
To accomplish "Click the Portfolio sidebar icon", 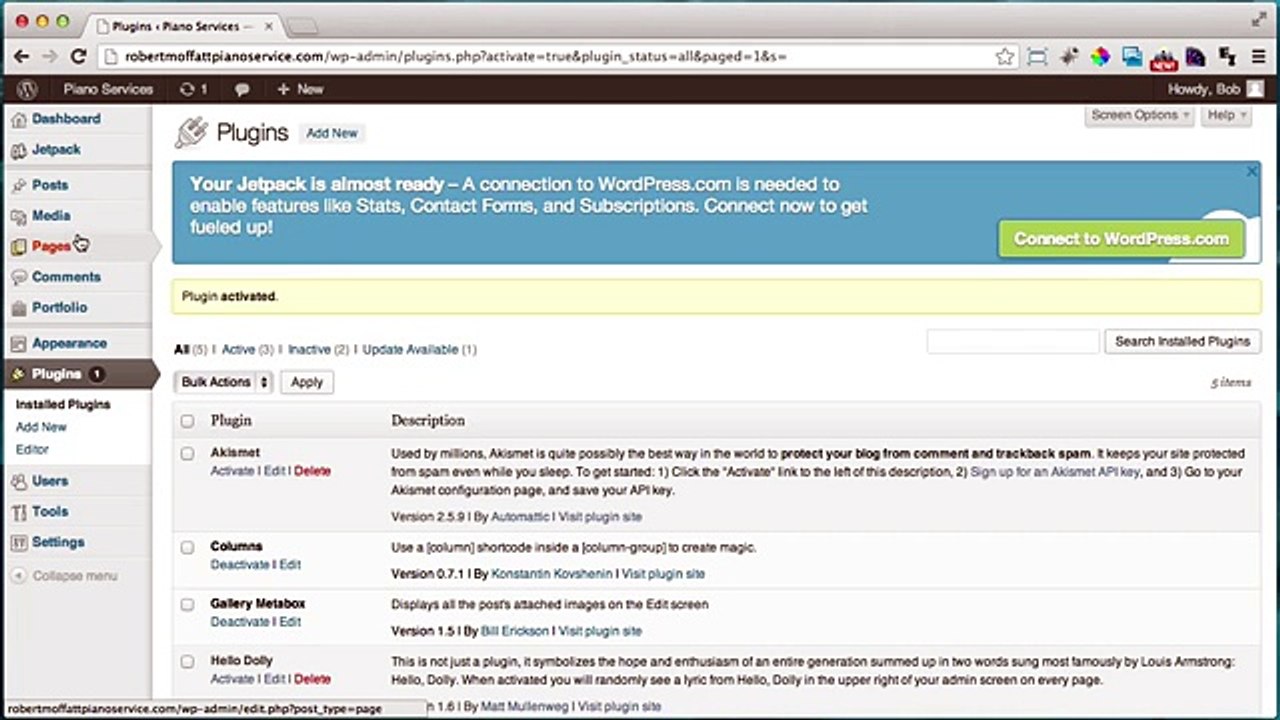I will (19, 308).
